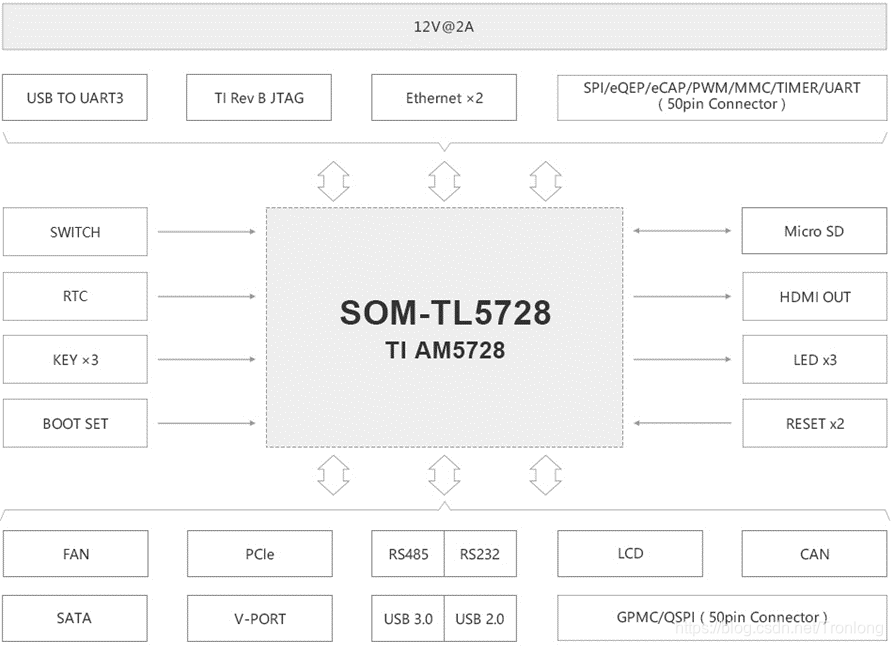Click the PCIe block
This screenshot has height=646, width=892.
pos(260,554)
